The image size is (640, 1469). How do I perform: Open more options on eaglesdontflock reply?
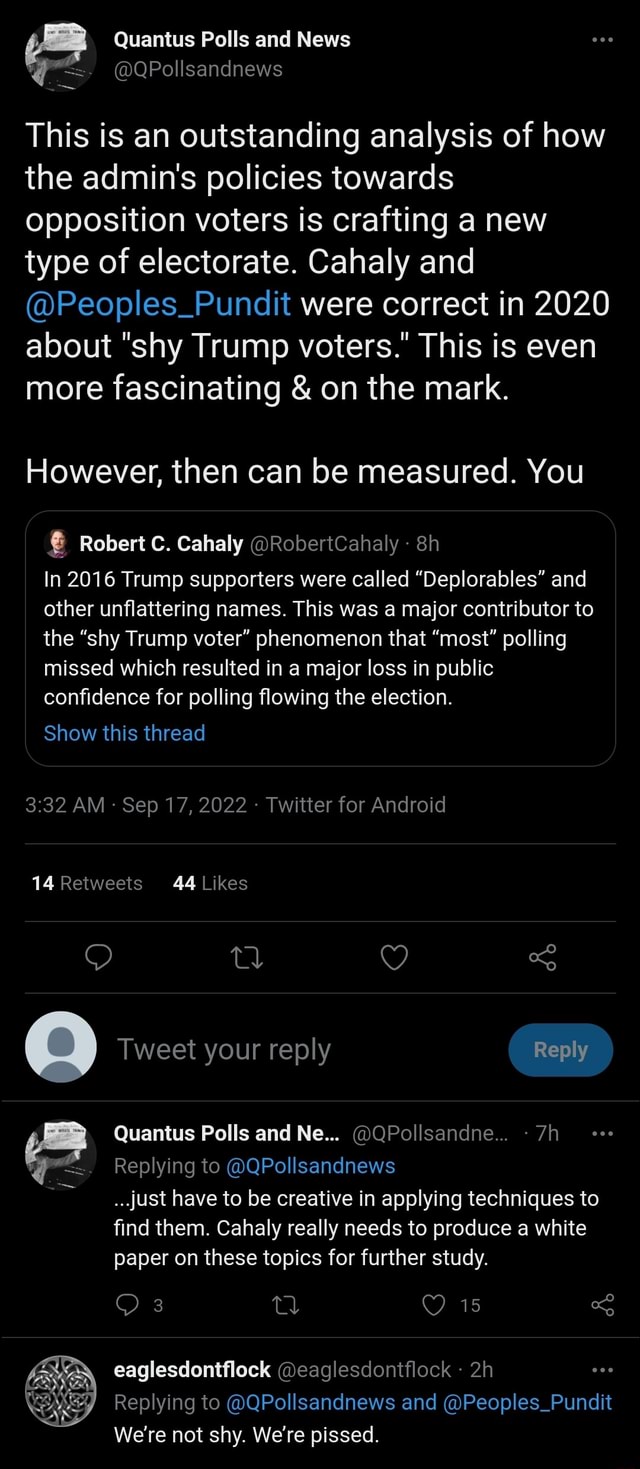[601, 1369]
